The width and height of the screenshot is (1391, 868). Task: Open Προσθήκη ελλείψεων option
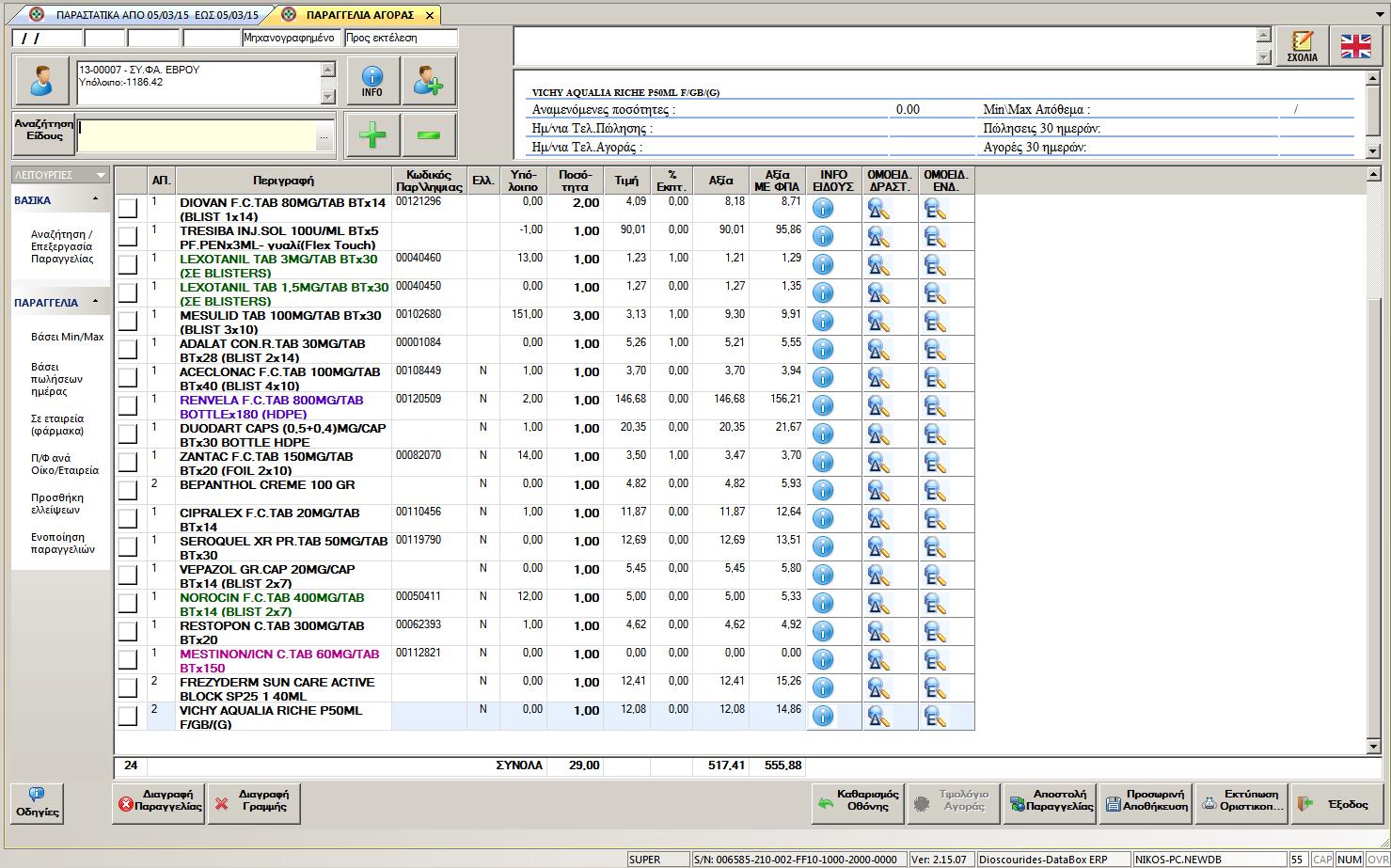[x=56, y=503]
